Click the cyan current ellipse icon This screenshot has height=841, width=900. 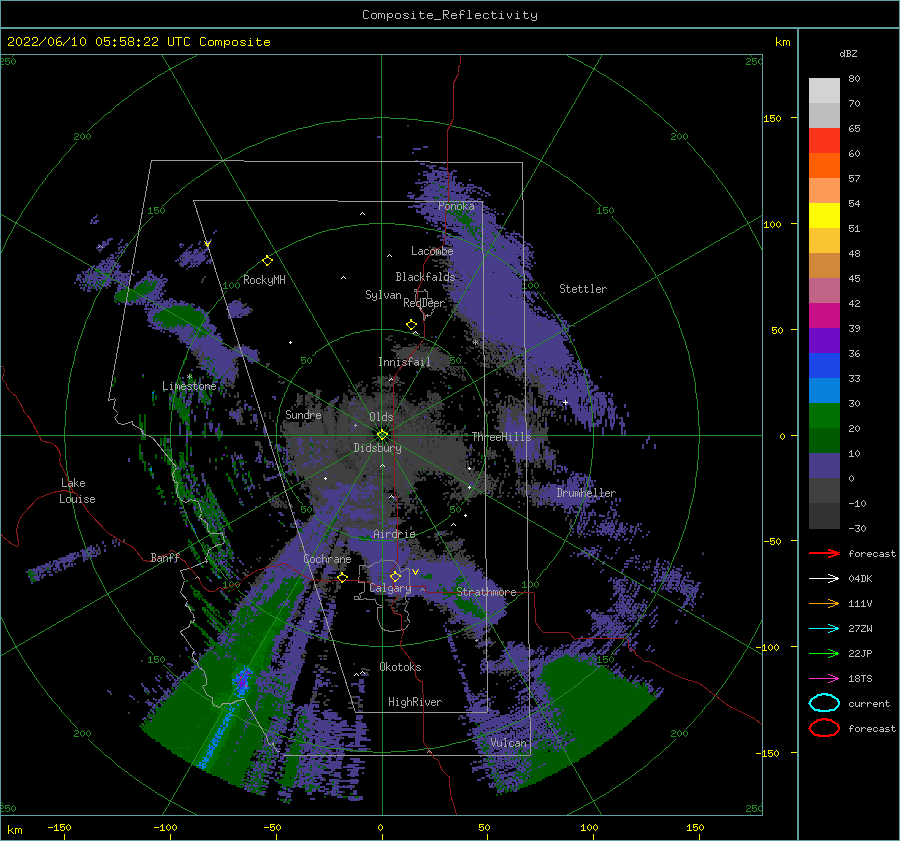(824, 703)
